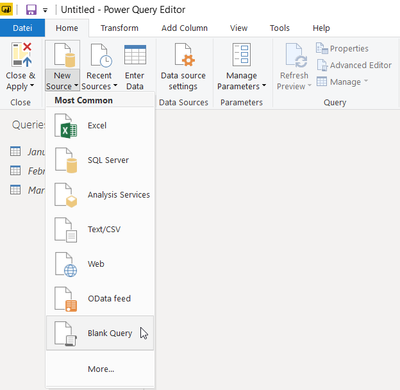
Task: Choose Analysis Services source
Action: (100, 195)
